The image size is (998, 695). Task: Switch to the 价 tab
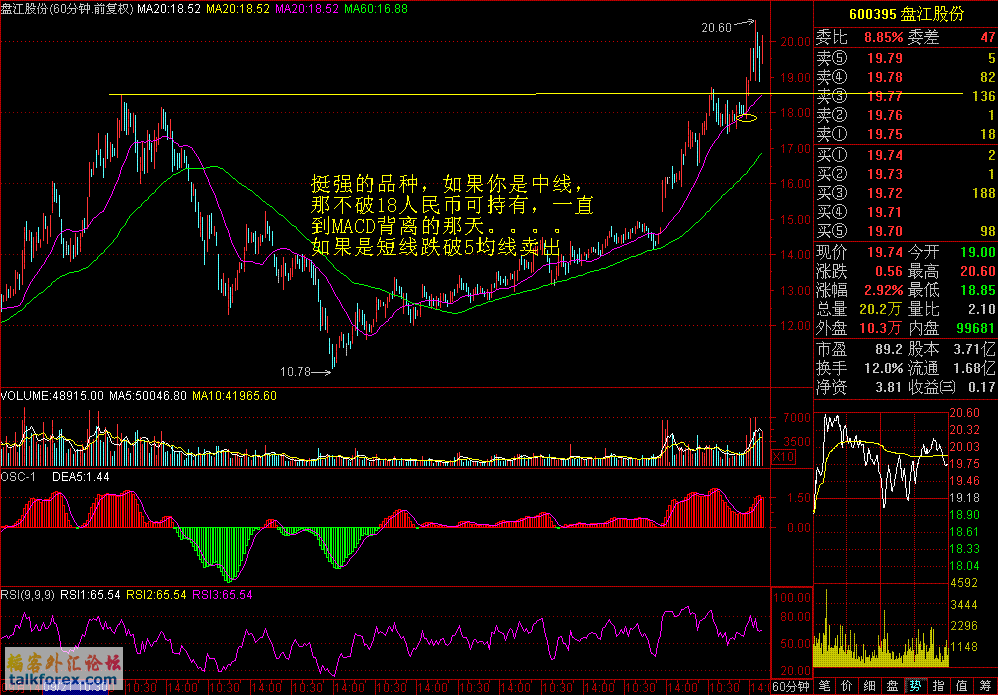[x=847, y=686]
